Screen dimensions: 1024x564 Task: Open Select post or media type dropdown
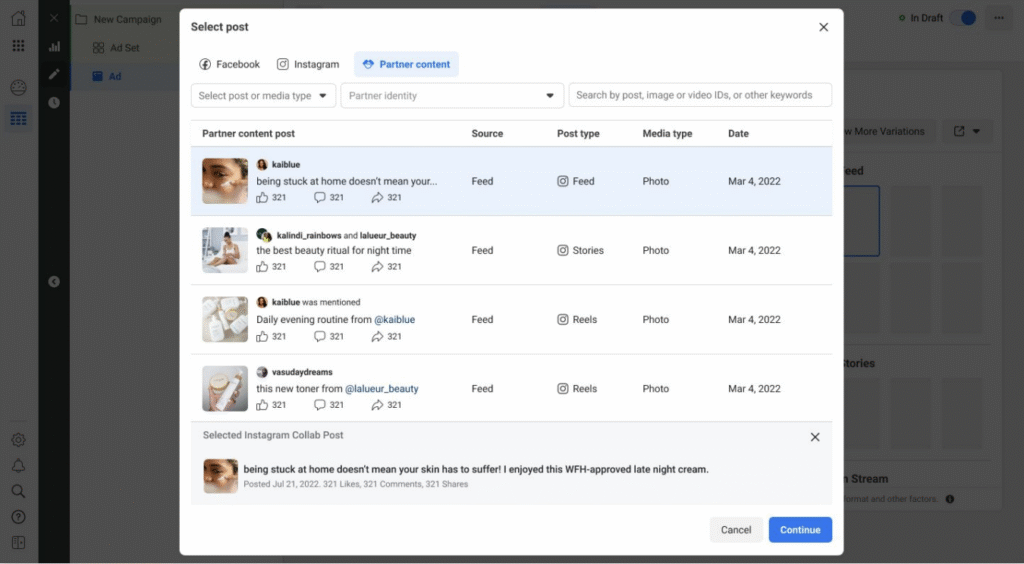[x=263, y=96]
